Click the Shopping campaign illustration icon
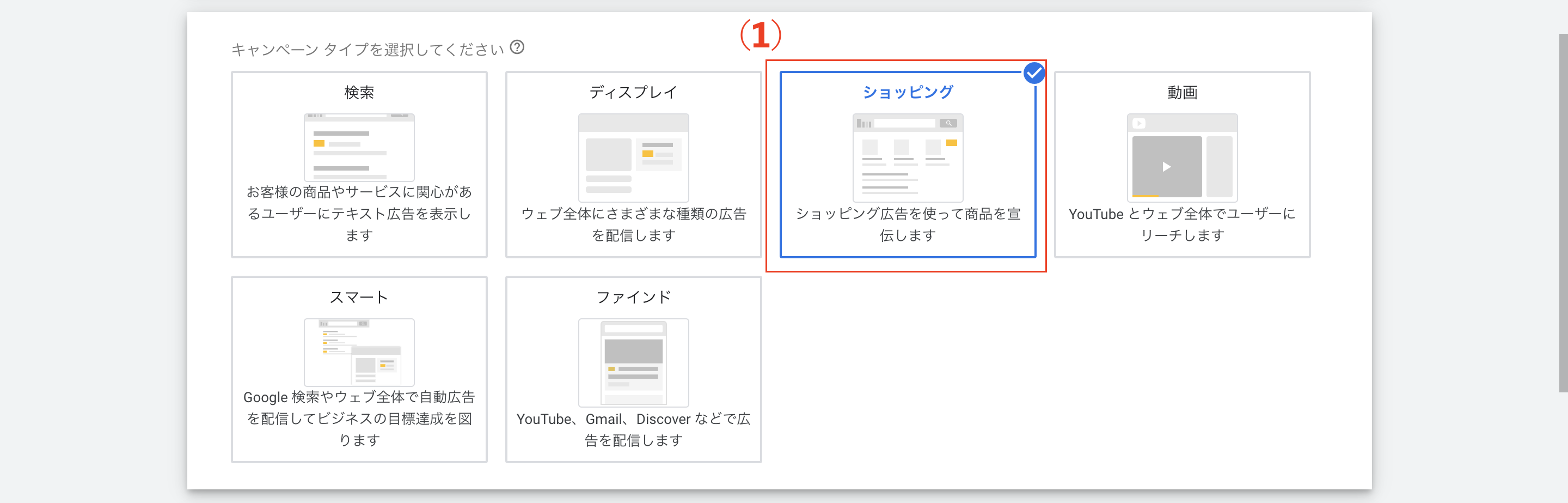This screenshot has width=1568, height=503. tap(907, 157)
